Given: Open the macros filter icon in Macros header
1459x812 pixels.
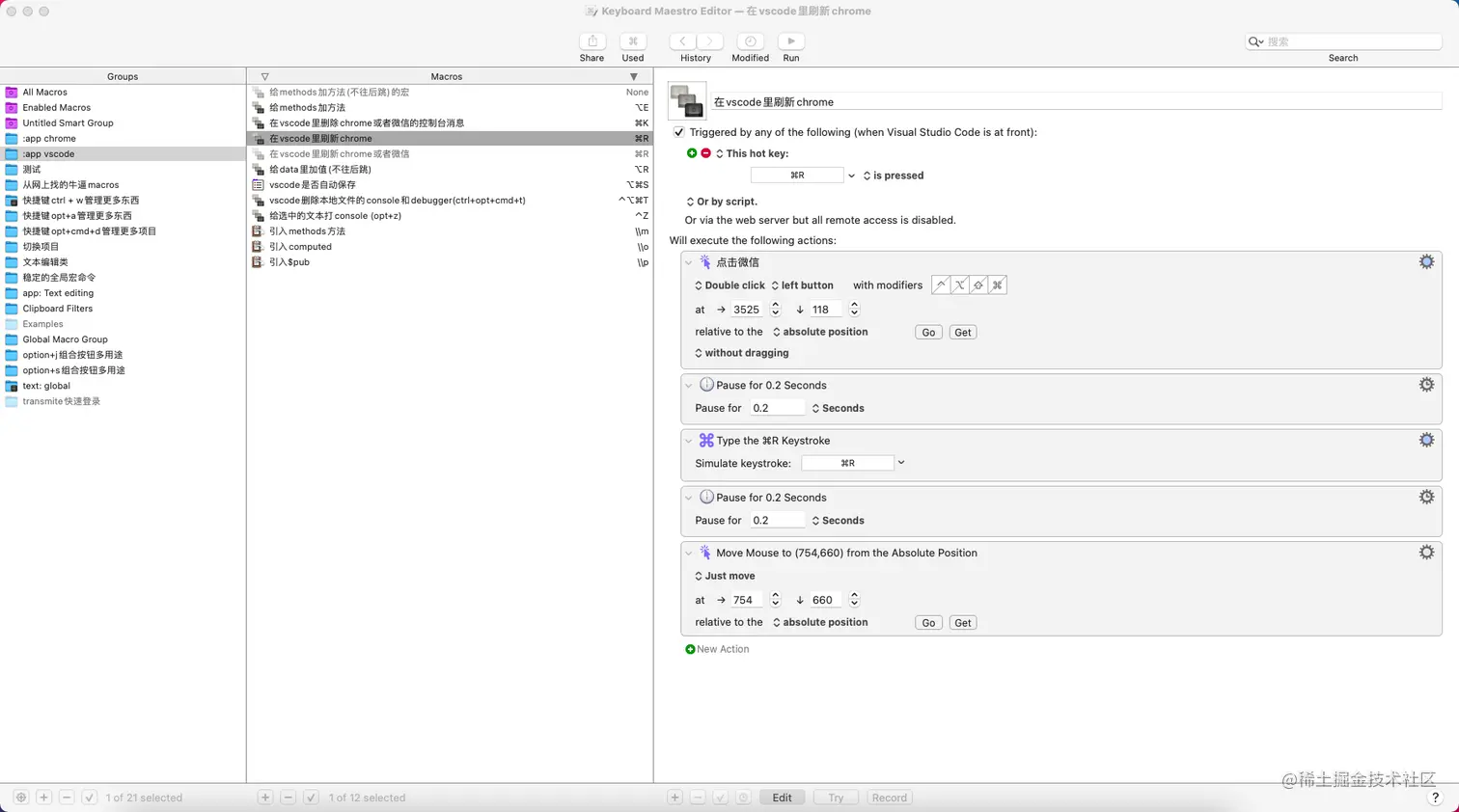Looking at the screenshot, I should (264, 76).
